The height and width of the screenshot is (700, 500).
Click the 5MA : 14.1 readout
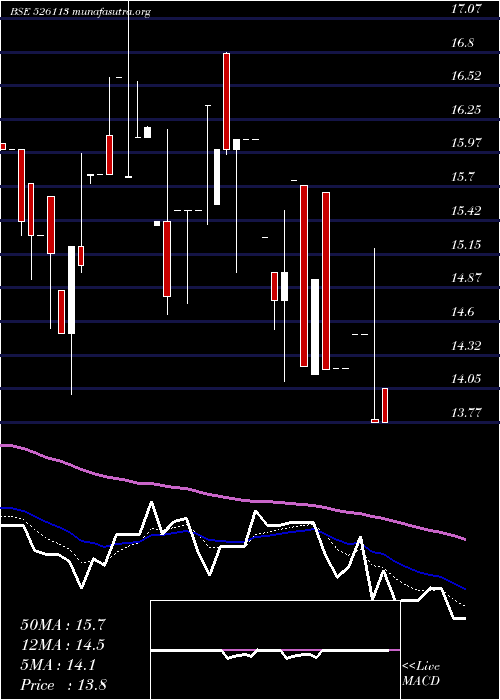[58, 665]
